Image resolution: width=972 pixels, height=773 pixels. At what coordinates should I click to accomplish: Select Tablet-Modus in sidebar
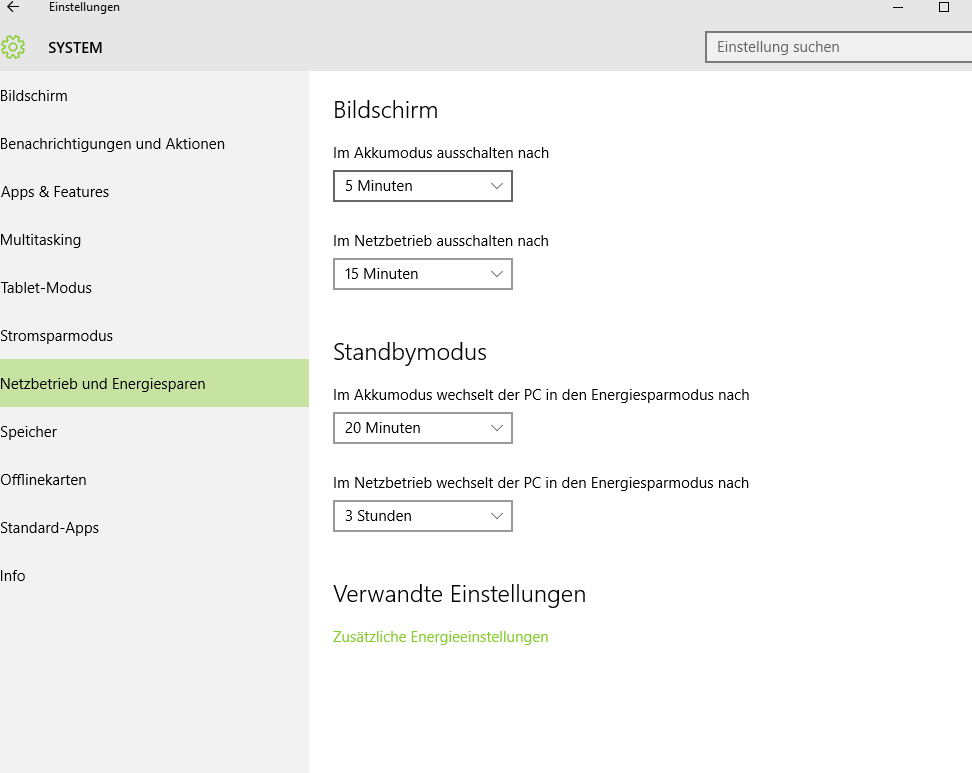coord(154,288)
